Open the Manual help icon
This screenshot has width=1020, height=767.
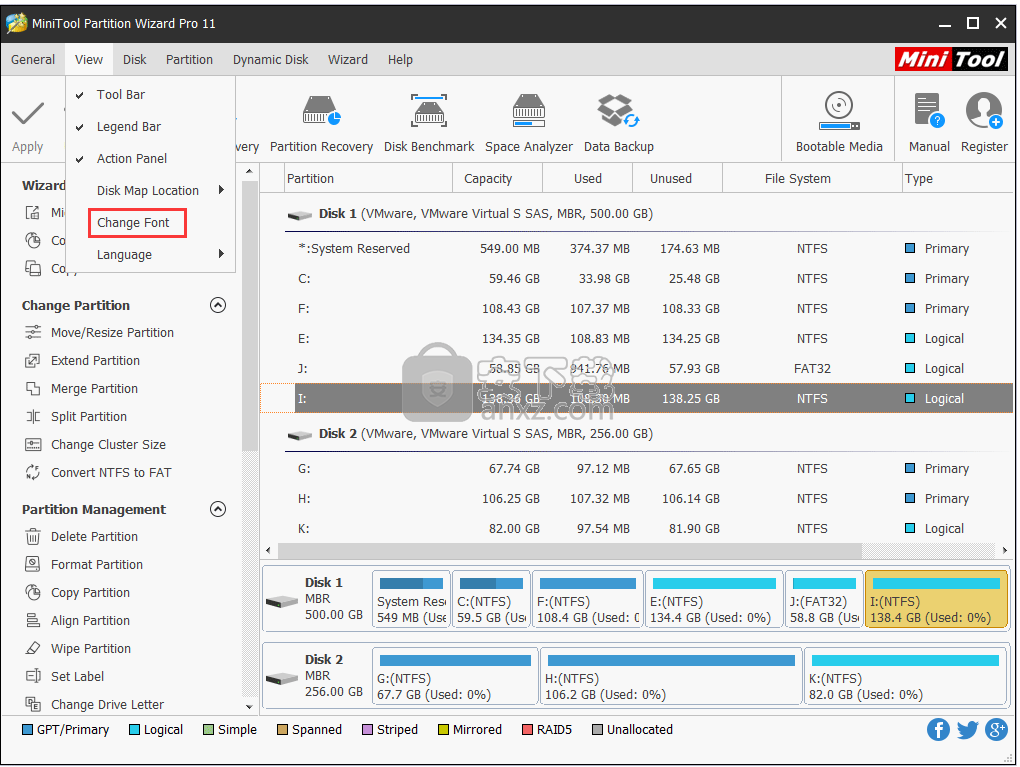pos(929,111)
